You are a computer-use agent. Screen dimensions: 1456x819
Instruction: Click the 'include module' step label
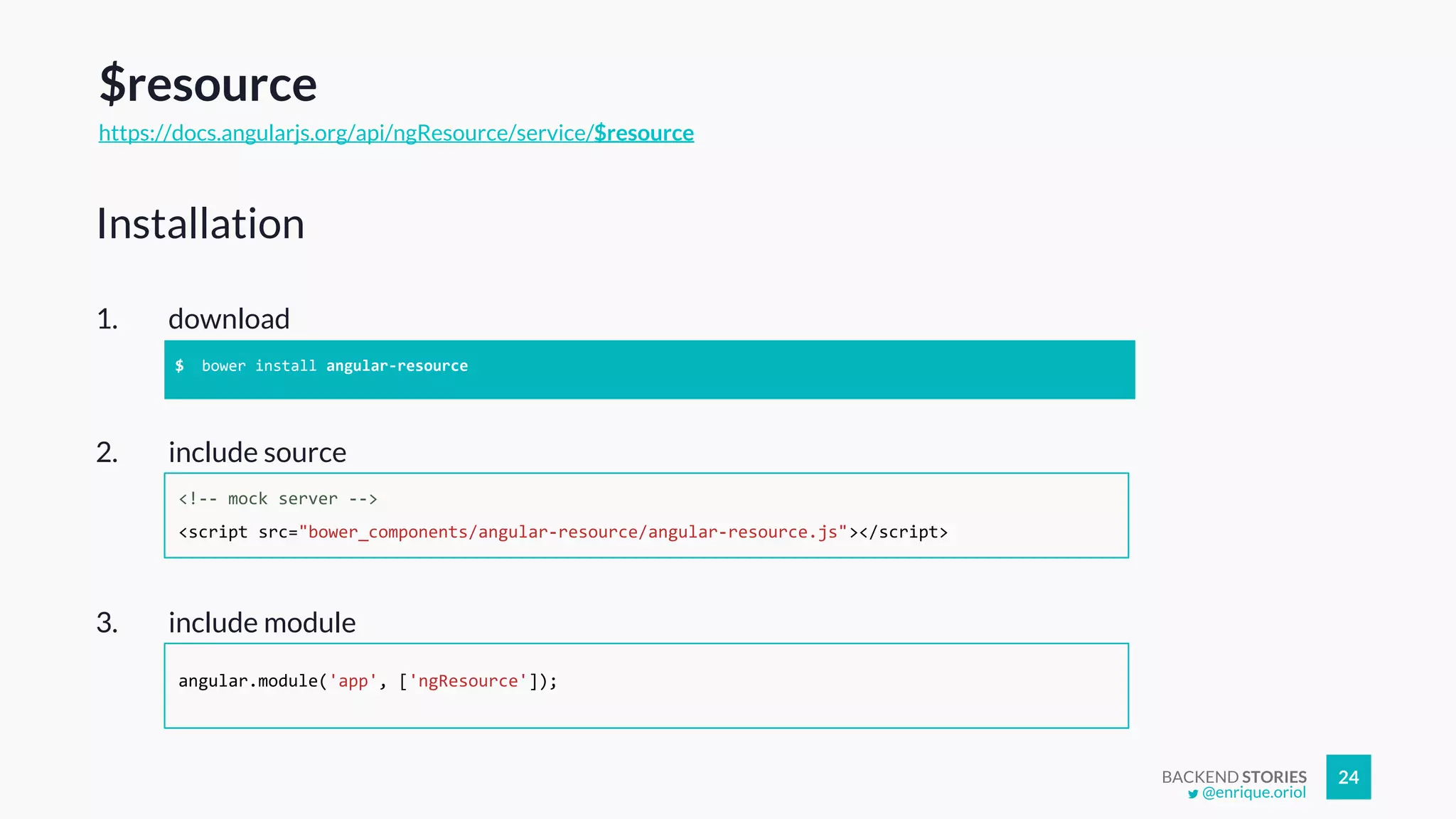tap(262, 623)
